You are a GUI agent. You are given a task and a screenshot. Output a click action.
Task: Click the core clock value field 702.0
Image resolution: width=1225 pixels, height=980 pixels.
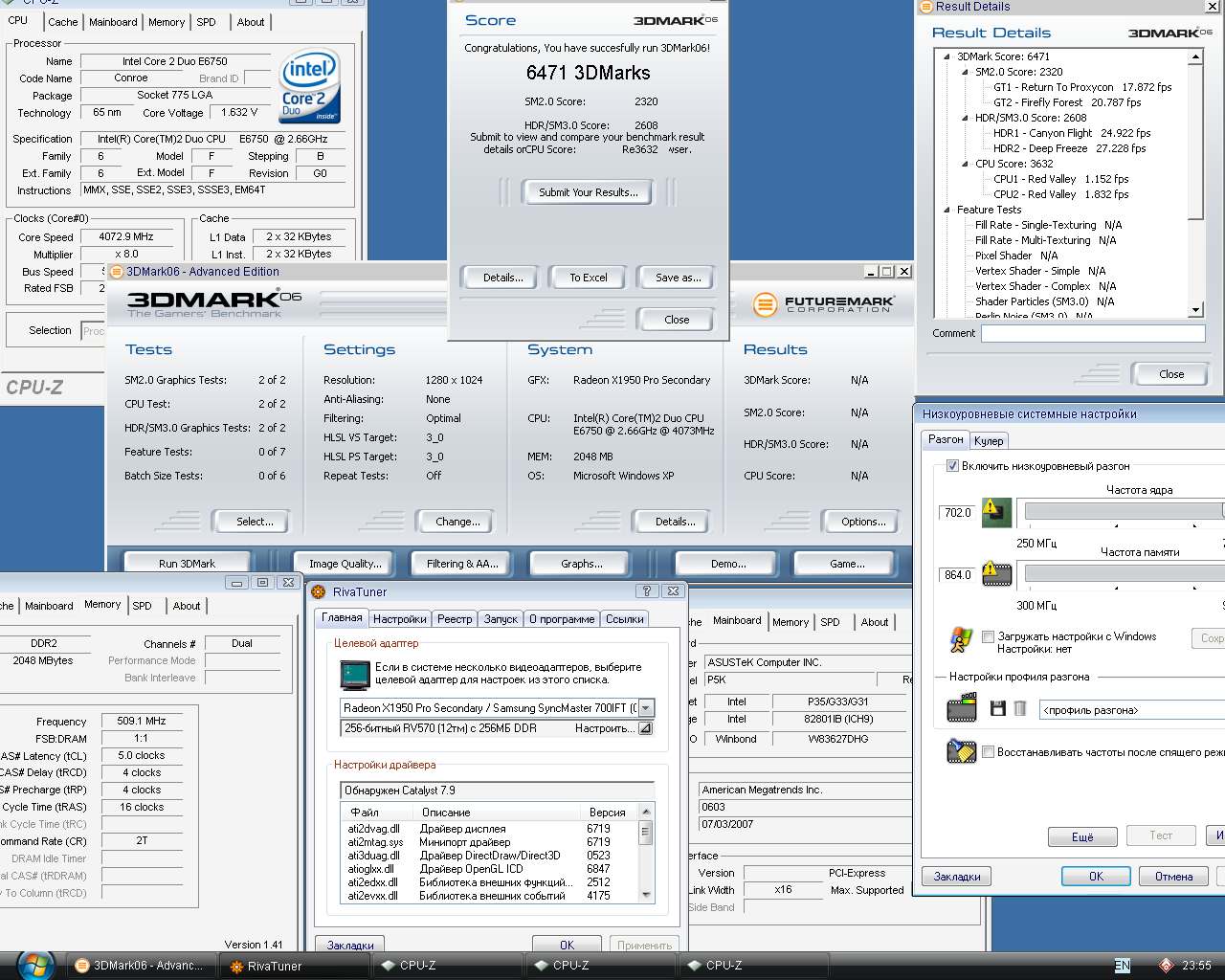957,513
